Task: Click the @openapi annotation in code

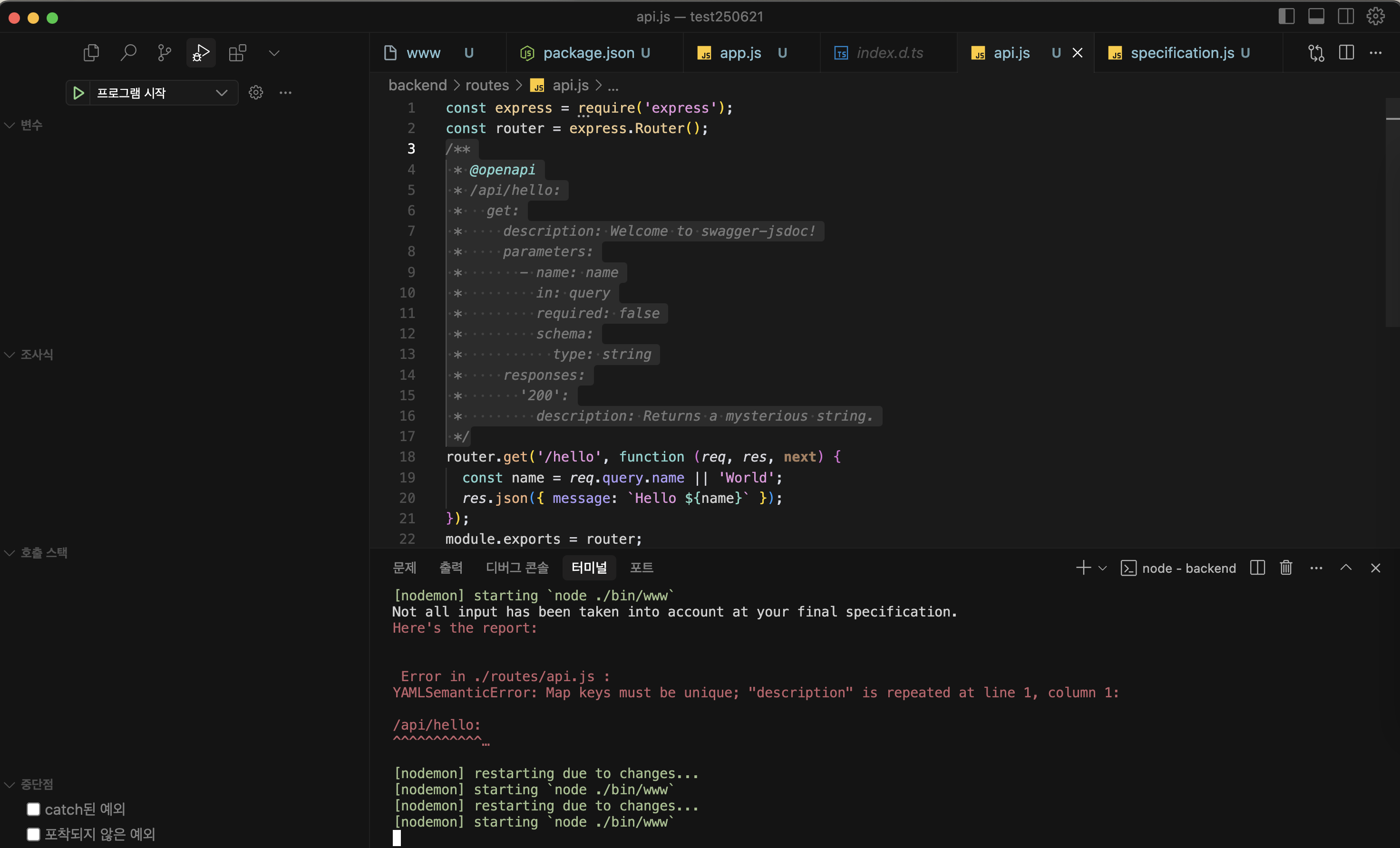Action: [x=502, y=169]
